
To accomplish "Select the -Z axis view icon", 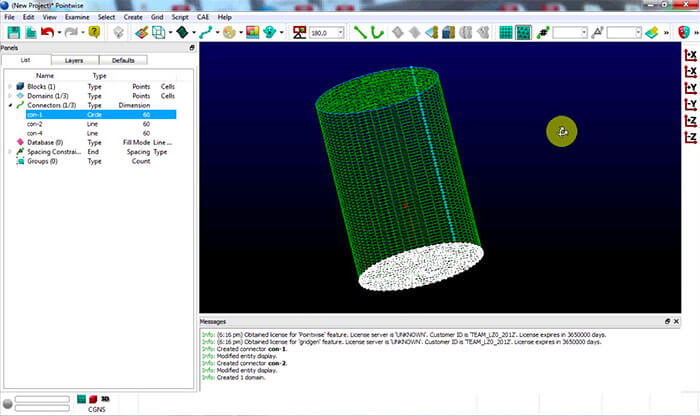I will point(689,138).
